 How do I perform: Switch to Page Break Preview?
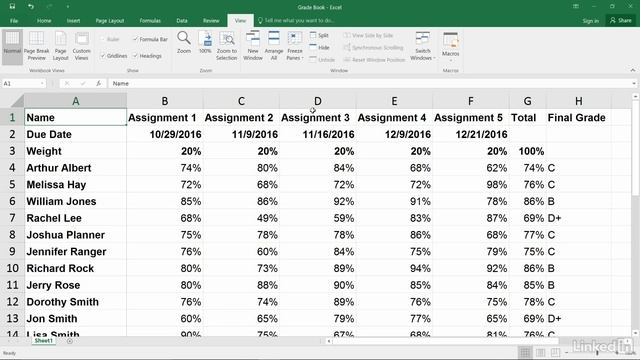click(36, 47)
